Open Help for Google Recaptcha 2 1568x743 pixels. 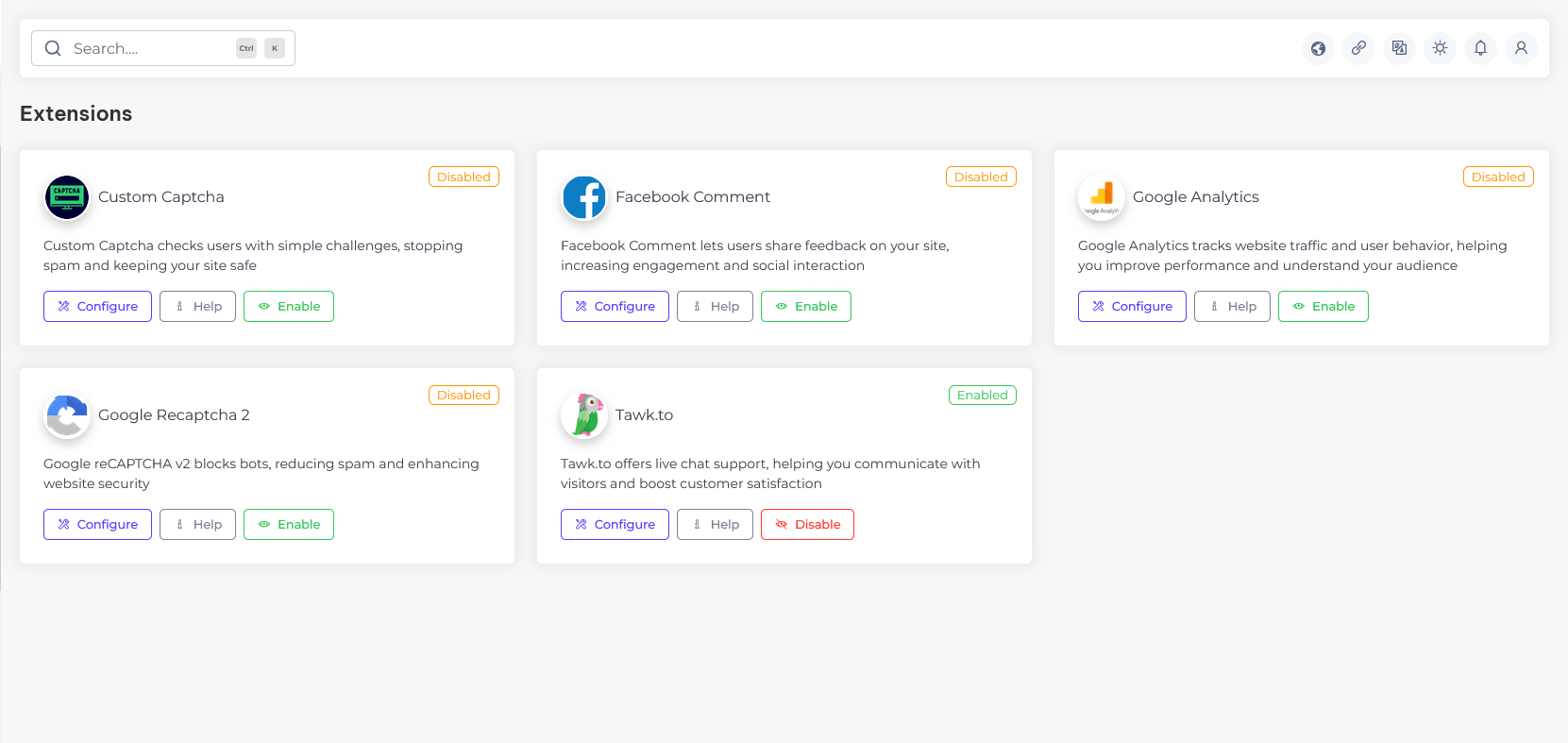pos(197,525)
